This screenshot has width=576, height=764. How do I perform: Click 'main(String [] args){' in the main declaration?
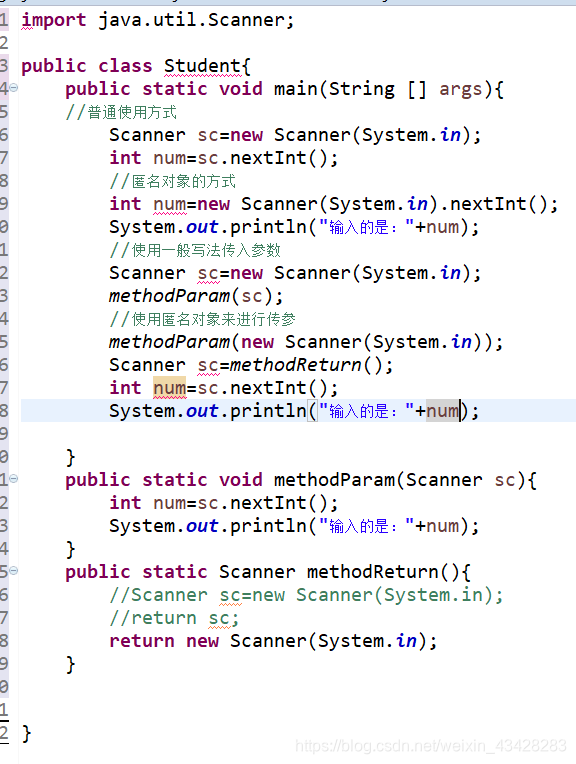388,89
